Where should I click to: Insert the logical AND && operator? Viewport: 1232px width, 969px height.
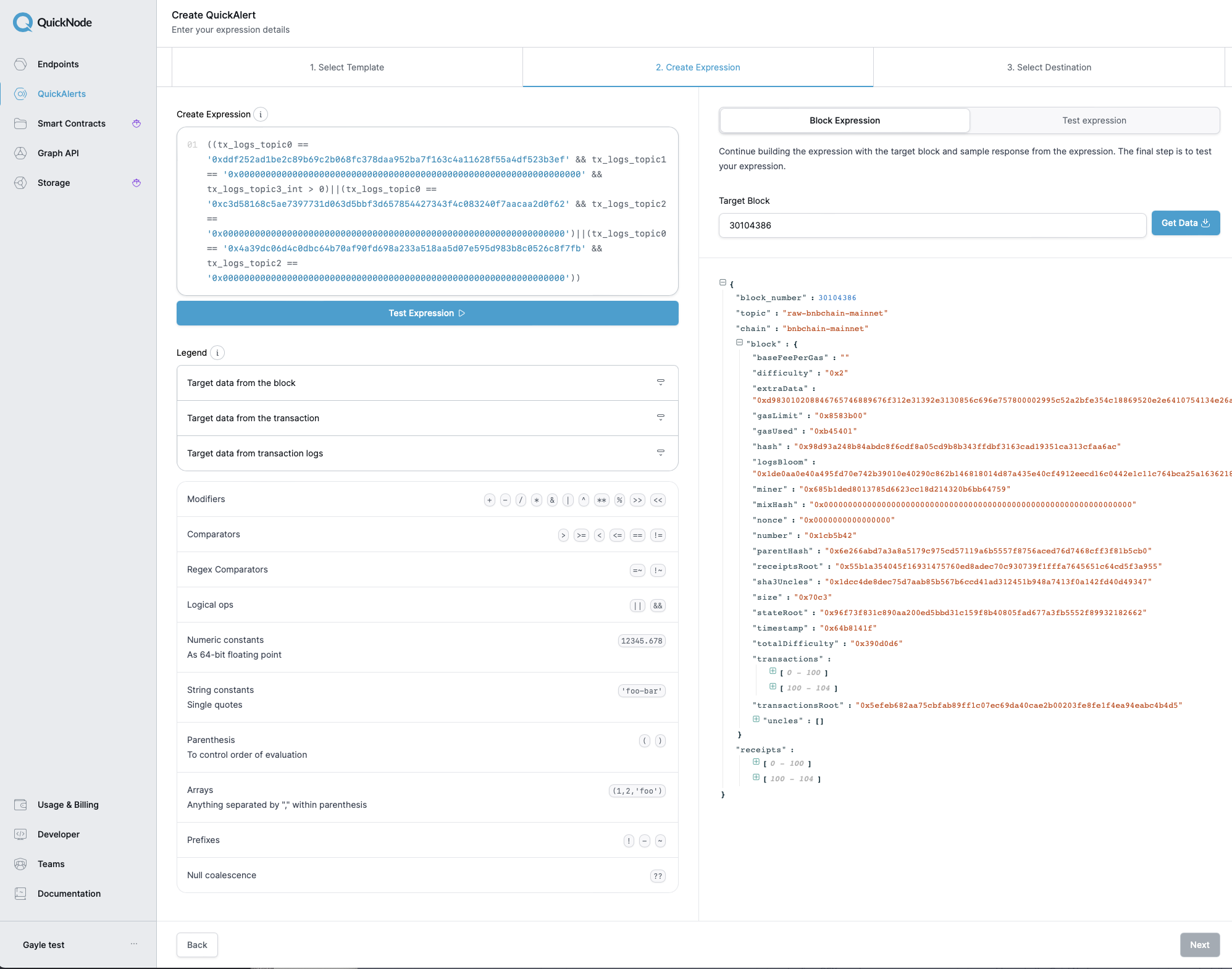point(658,606)
